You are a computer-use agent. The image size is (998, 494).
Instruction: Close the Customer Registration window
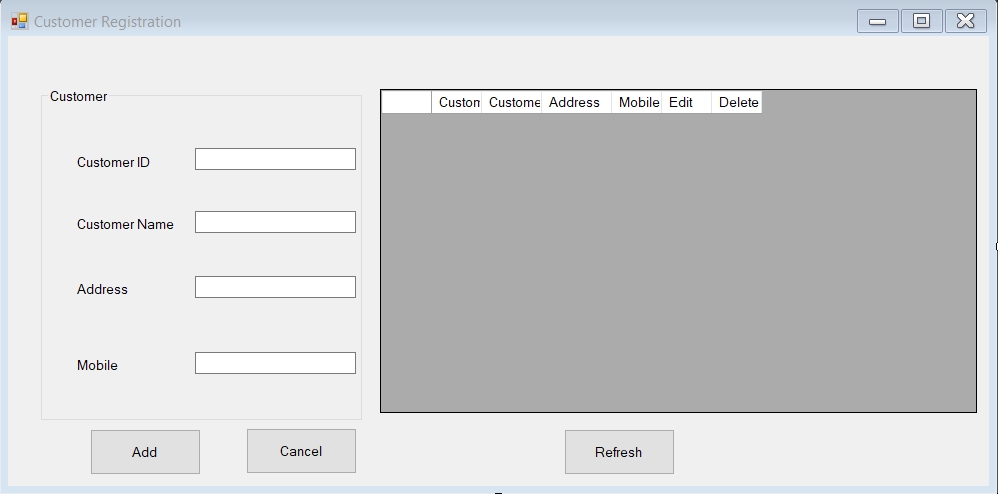pyautogui.click(x=965, y=21)
